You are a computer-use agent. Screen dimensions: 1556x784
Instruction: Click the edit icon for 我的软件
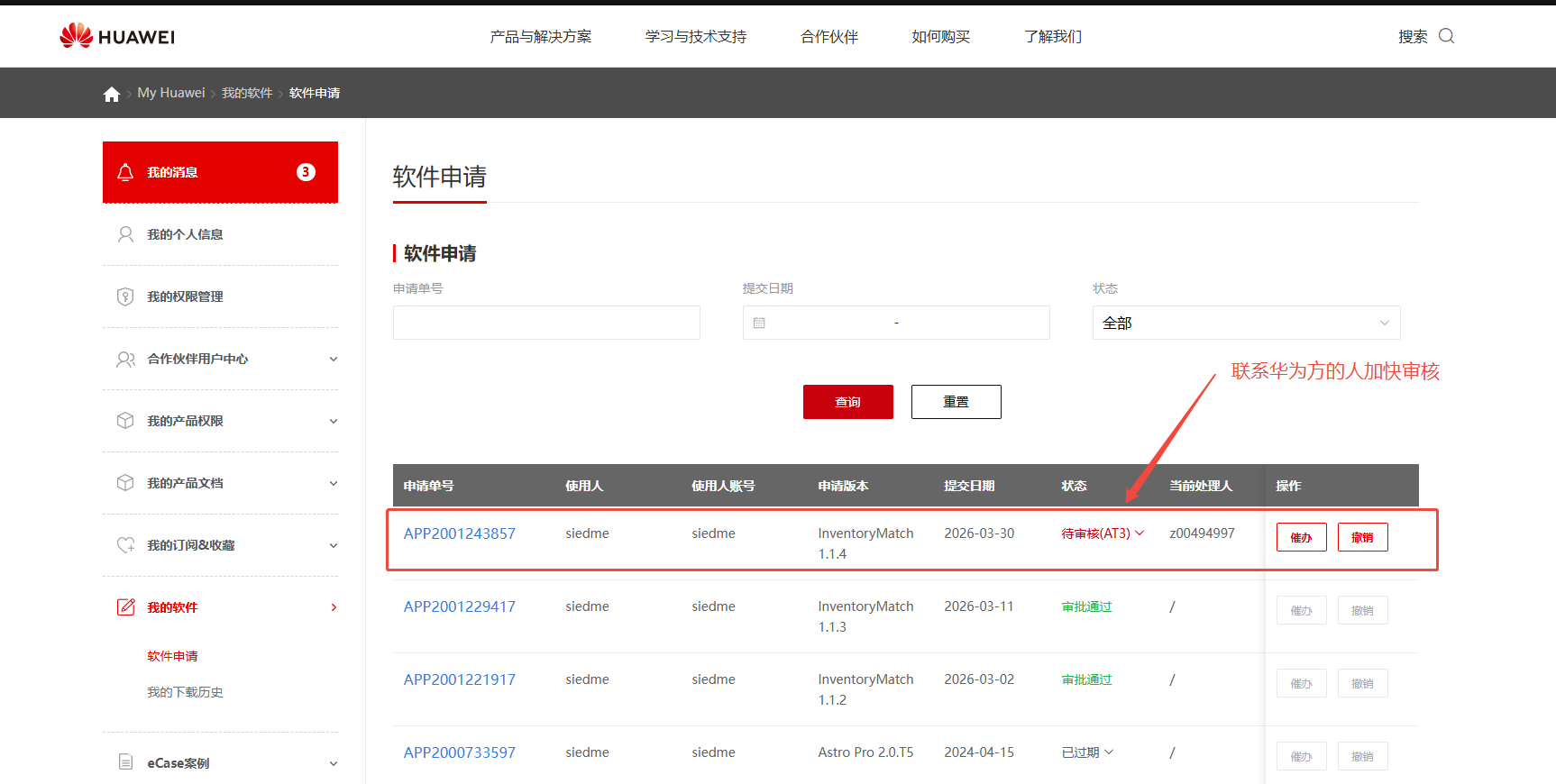click(x=125, y=607)
